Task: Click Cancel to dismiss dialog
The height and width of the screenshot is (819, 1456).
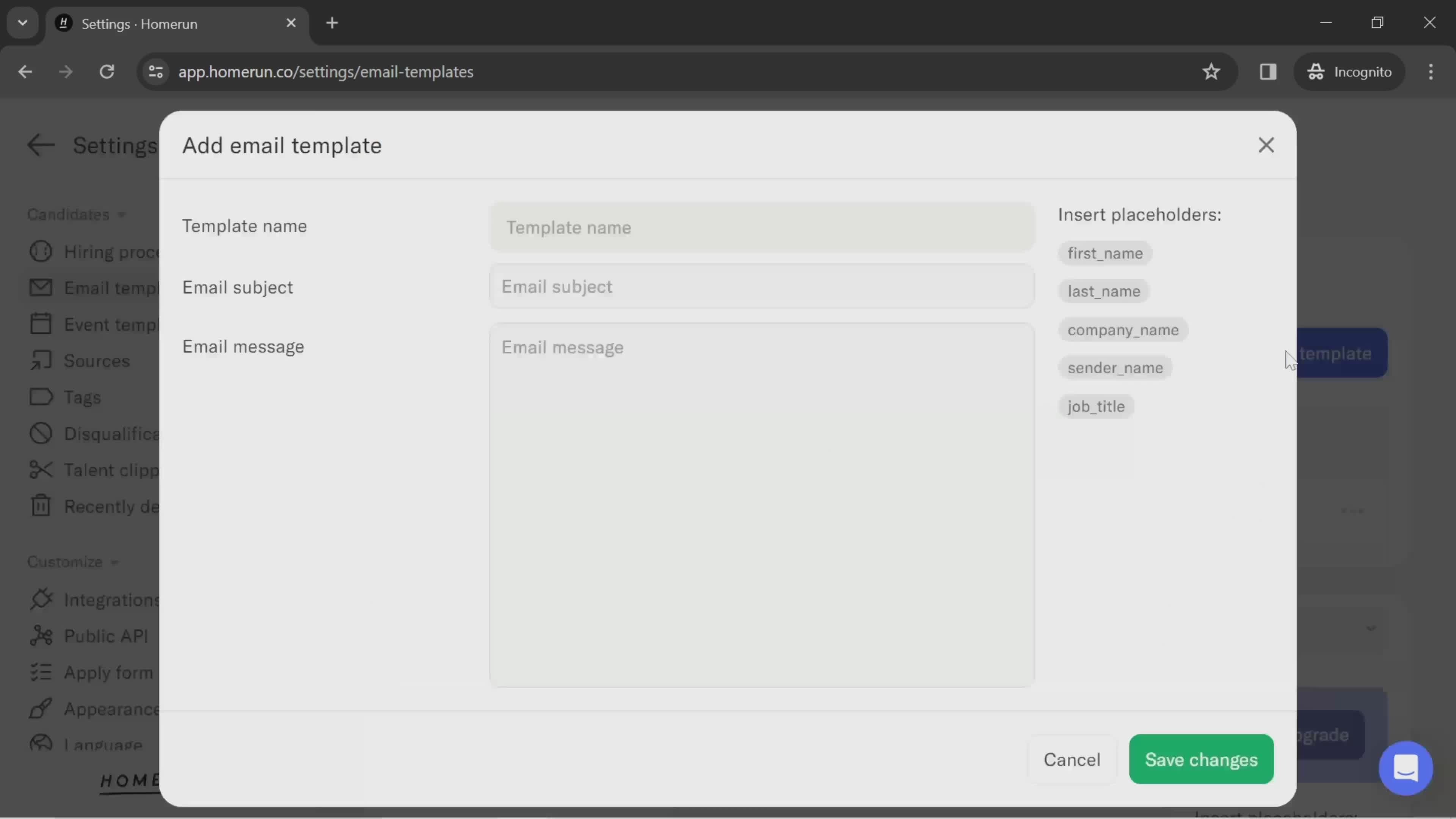Action: [x=1072, y=759]
